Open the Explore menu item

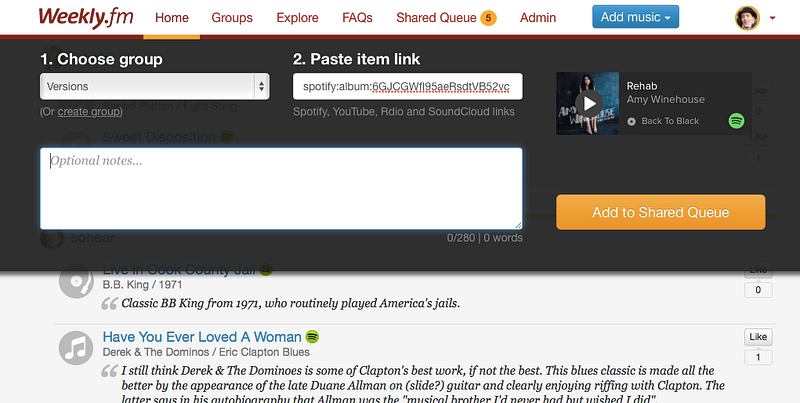click(297, 18)
